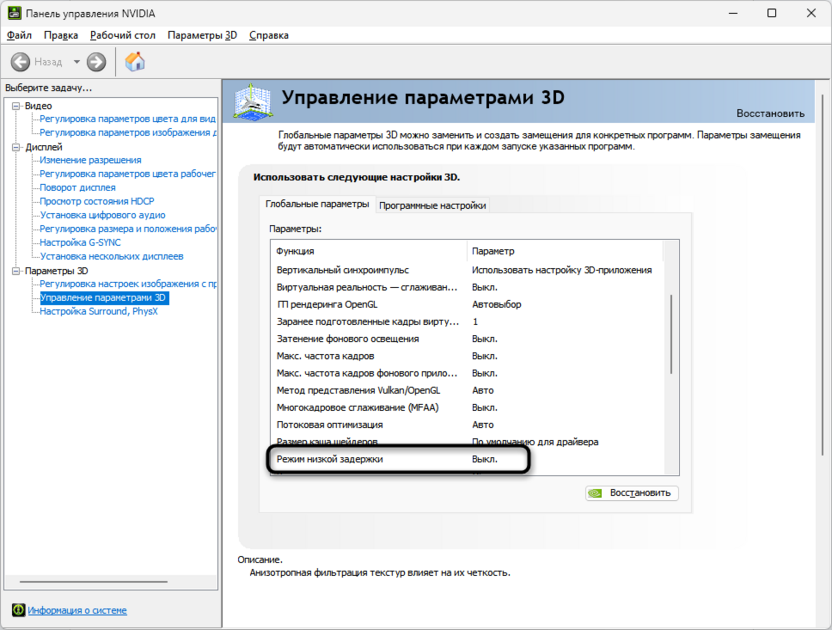Select ГП рендеринга OpenGL row

coord(467,305)
